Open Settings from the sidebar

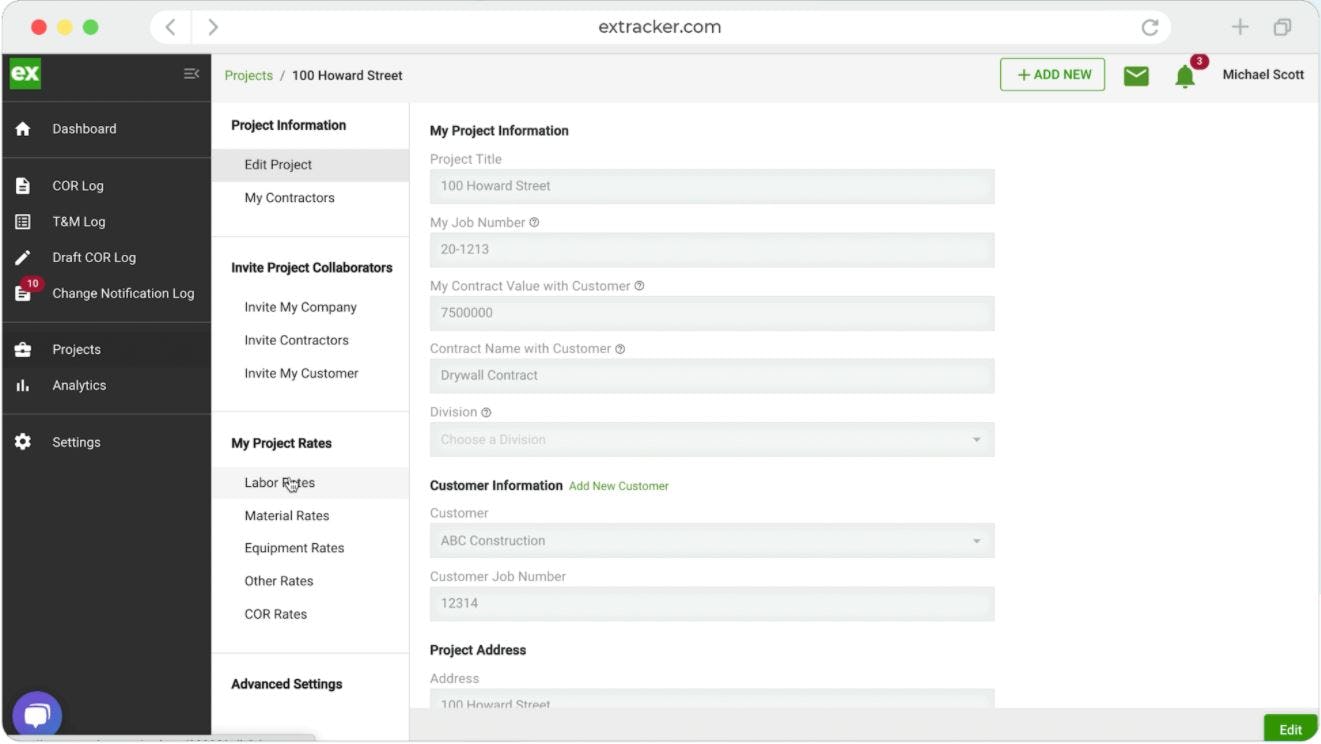(76, 441)
